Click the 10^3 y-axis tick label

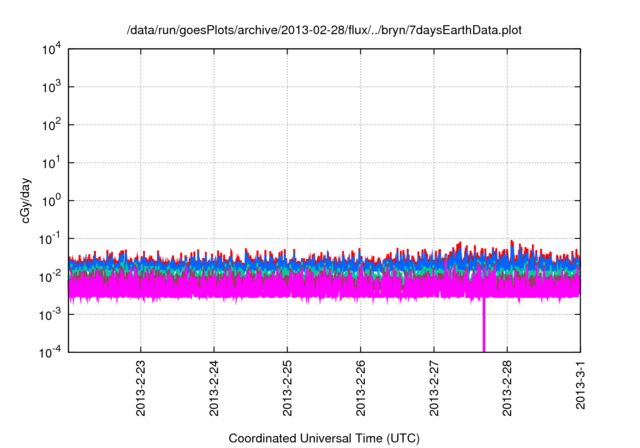point(52,87)
